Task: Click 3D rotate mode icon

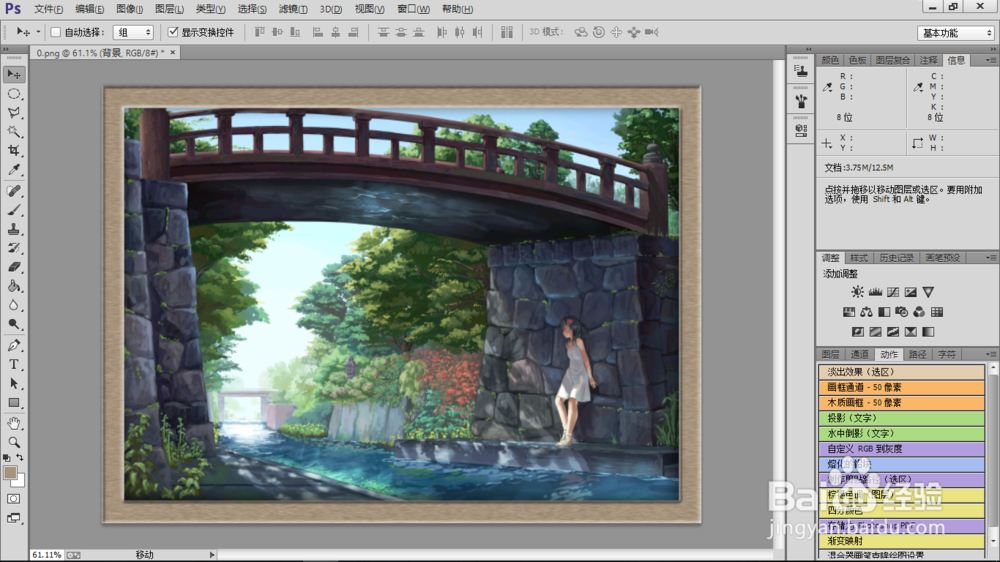Action: tap(580, 32)
